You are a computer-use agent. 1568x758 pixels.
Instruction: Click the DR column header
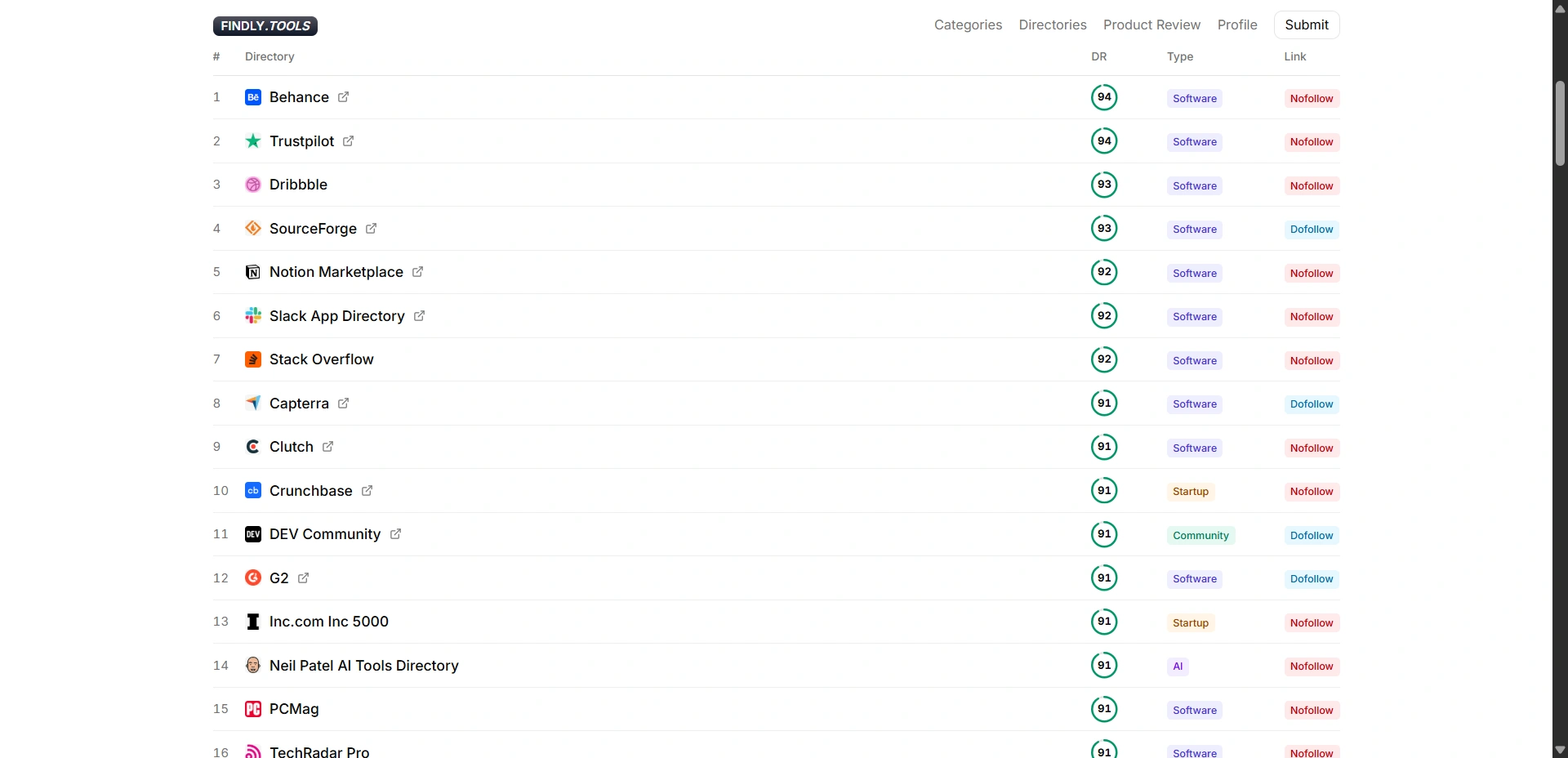click(1099, 56)
